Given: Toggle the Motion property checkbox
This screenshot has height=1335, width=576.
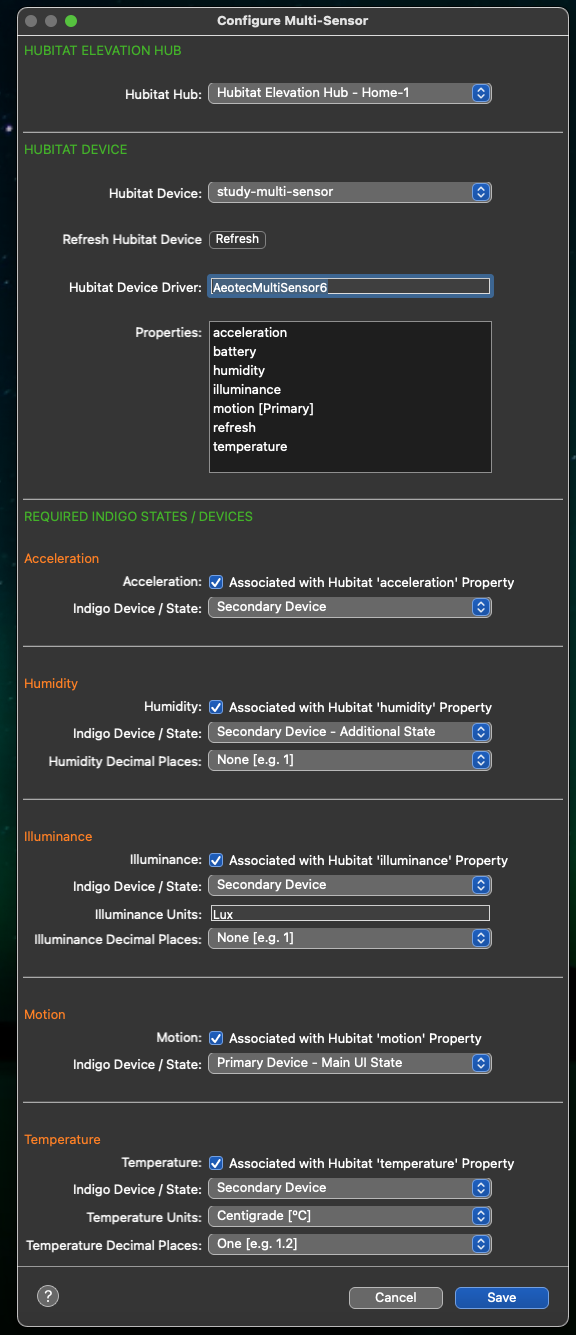Looking at the screenshot, I should [x=216, y=1038].
